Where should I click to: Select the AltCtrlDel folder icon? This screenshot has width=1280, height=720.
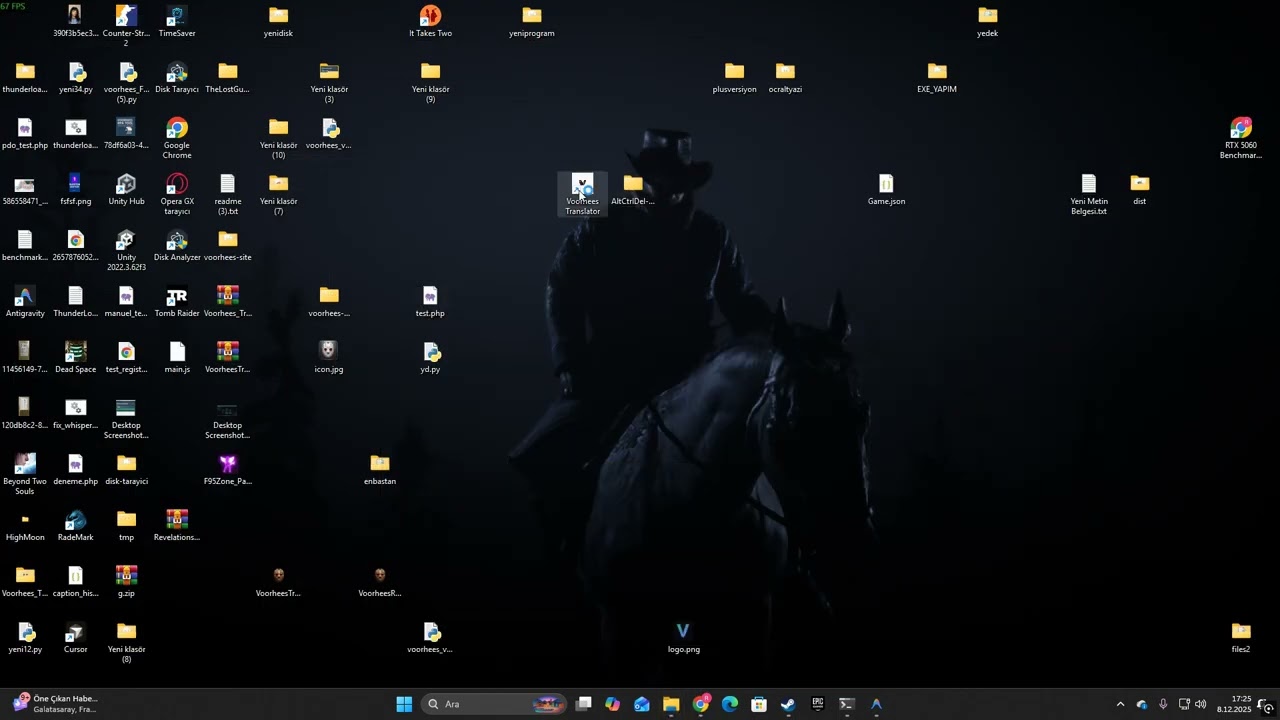click(633, 190)
